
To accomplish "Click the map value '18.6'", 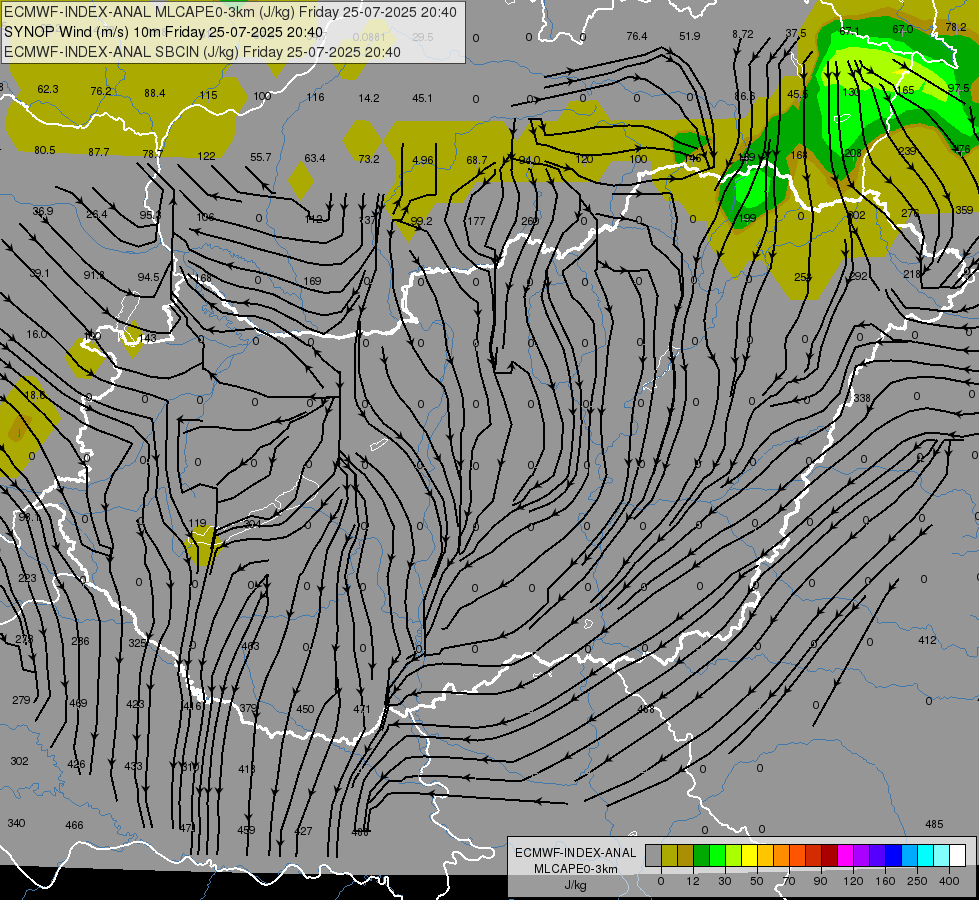I will [x=35, y=395].
